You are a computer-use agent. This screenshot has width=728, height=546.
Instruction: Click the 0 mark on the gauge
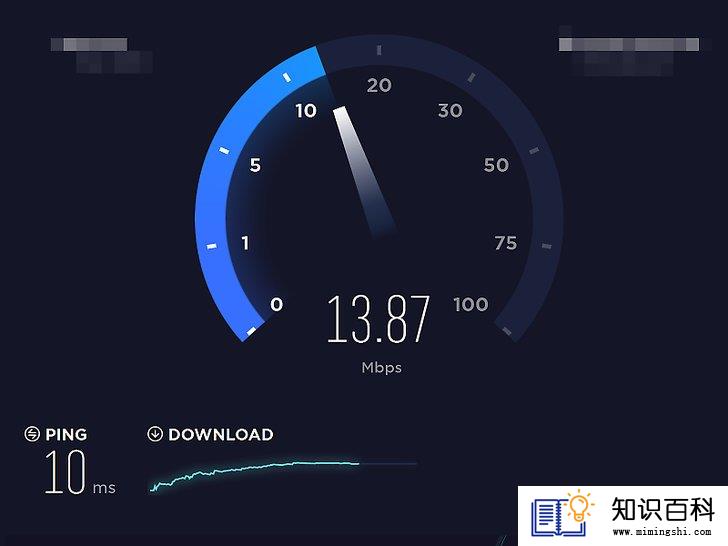[277, 305]
